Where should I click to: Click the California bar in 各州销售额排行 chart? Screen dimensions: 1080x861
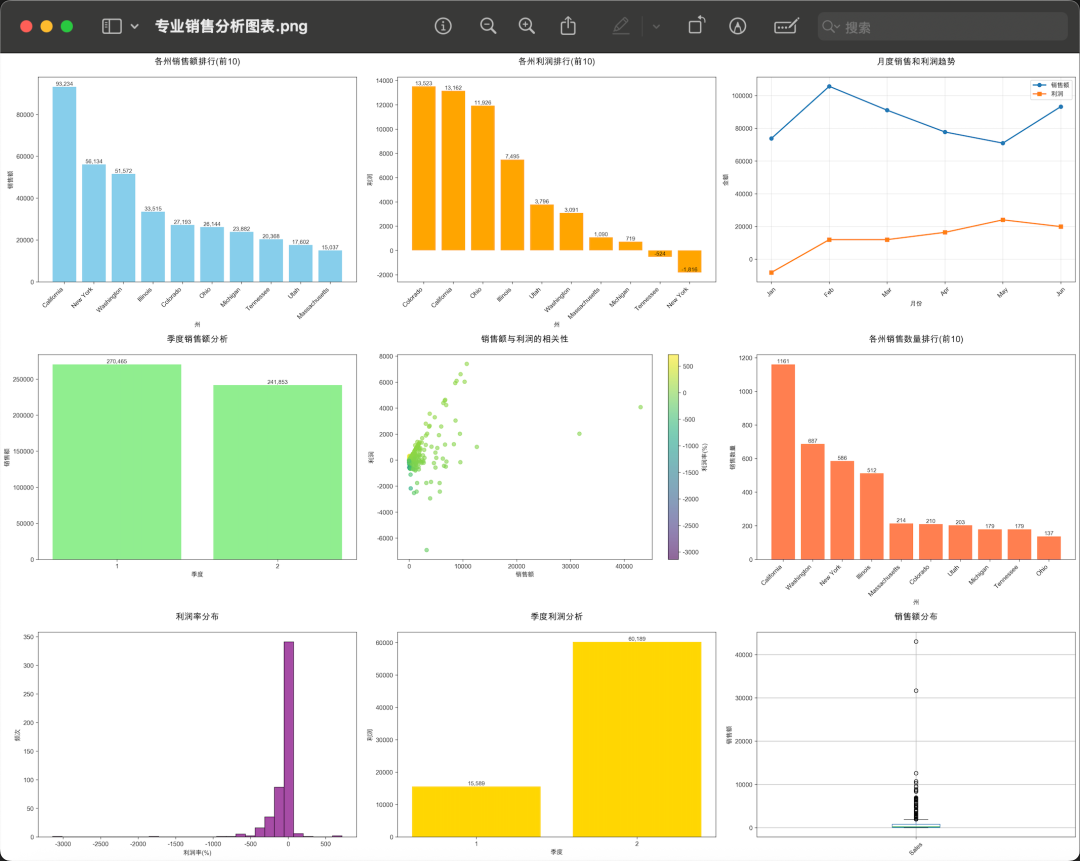coord(64,185)
